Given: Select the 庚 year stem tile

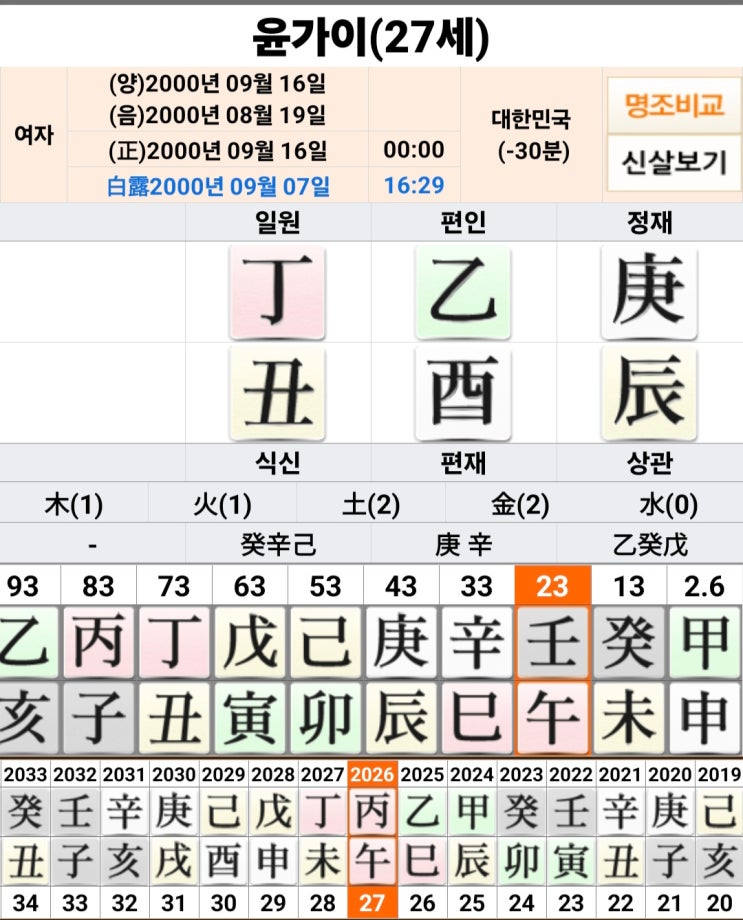Looking at the screenshot, I should [x=649, y=292].
